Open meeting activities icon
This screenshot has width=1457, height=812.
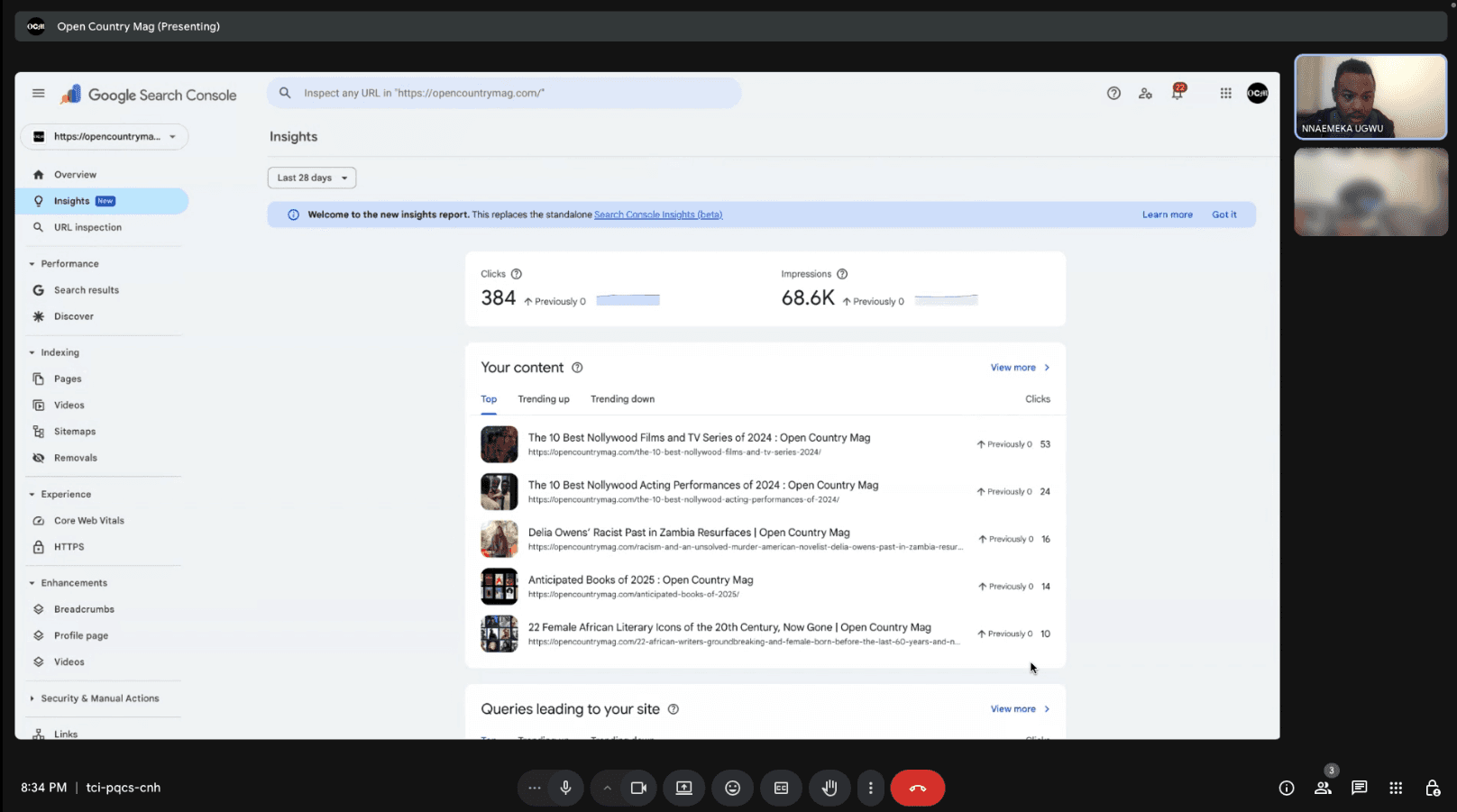coord(1396,788)
